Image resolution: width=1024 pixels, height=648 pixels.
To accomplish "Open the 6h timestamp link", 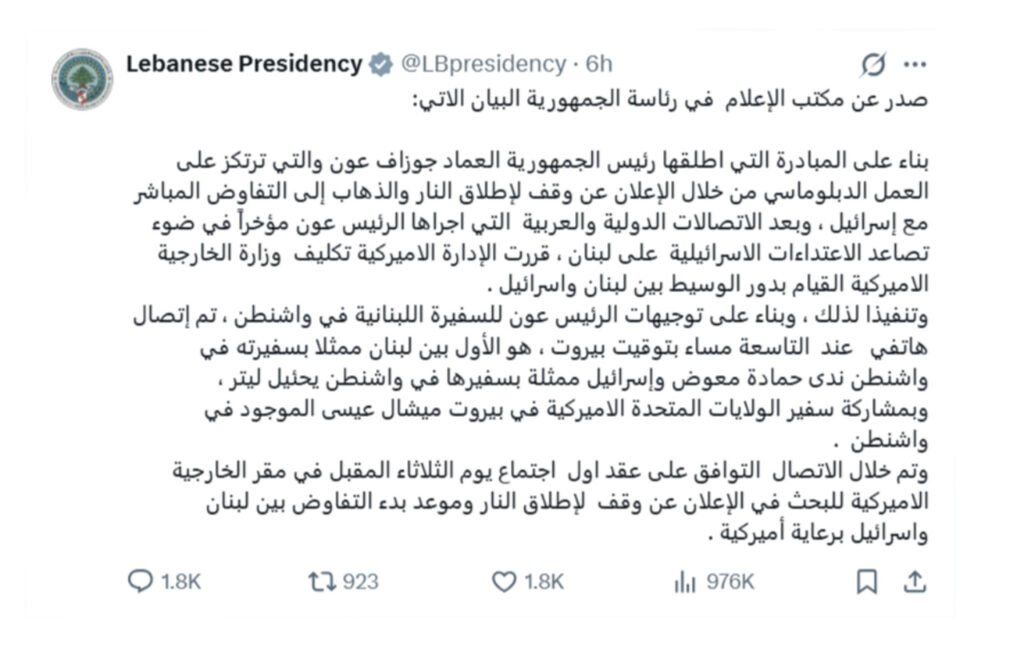I will click(x=599, y=65).
